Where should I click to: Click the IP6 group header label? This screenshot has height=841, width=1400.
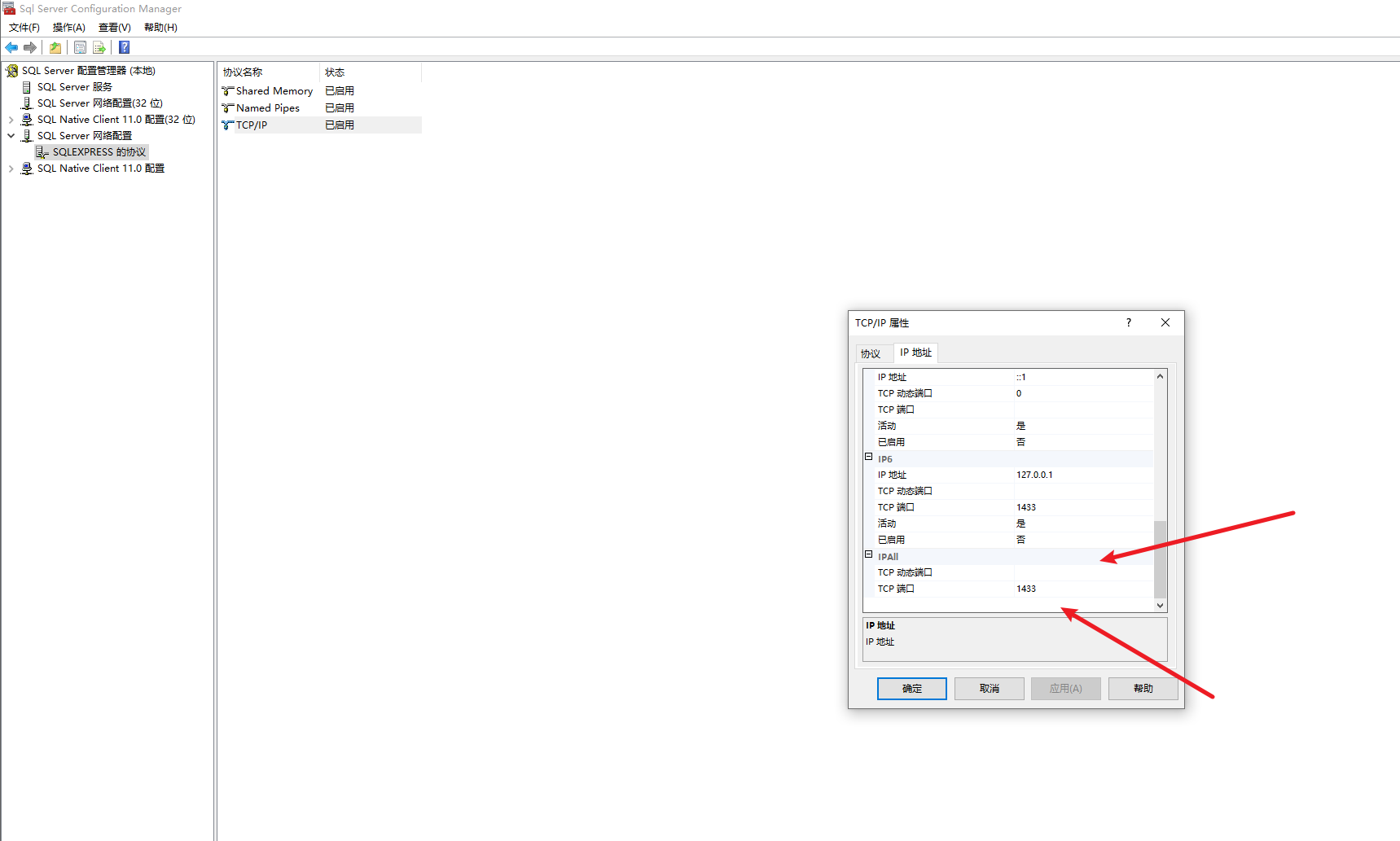click(885, 459)
